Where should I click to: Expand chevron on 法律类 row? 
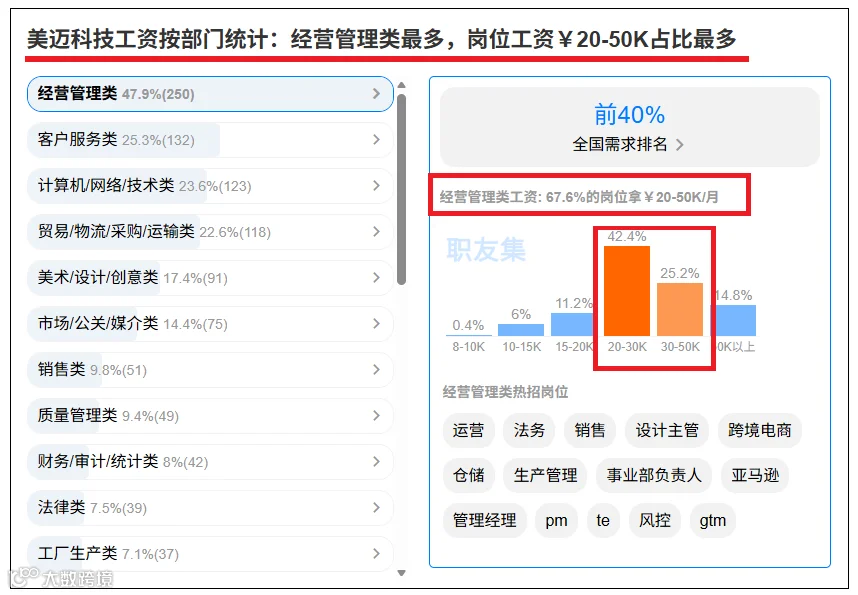[376, 507]
